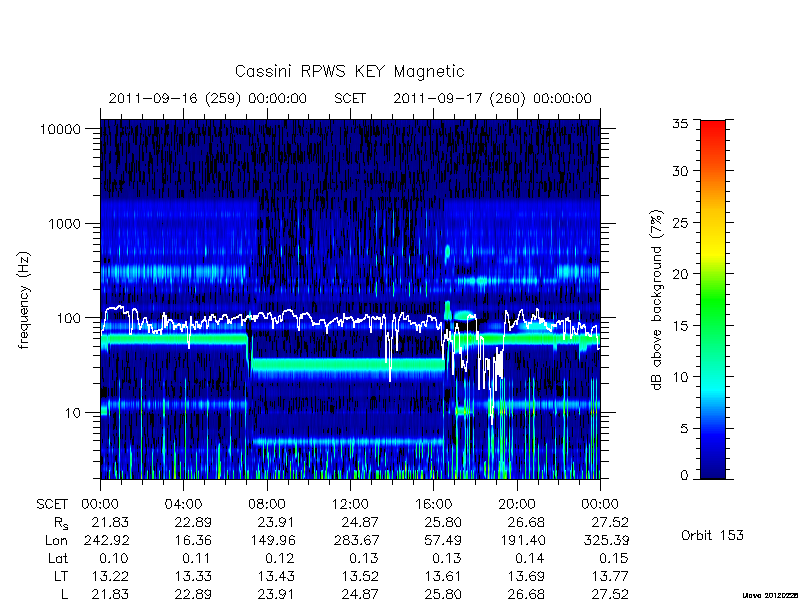The height and width of the screenshot is (600, 800).
Task: Click the Lon value 57.49
Action: coord(443,540)
